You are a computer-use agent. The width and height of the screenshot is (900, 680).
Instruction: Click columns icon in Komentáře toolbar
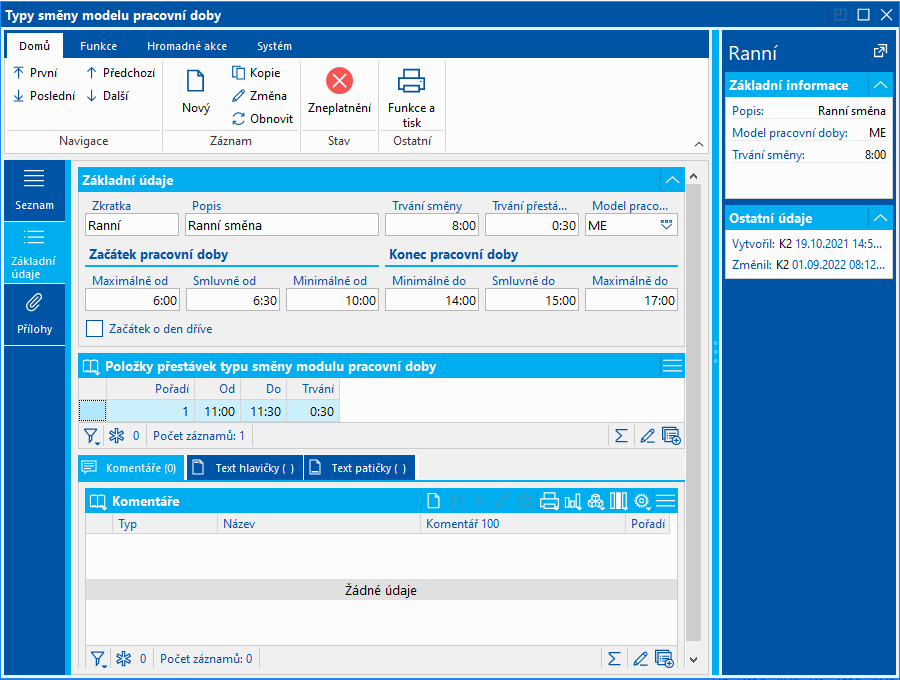point(619,501)
